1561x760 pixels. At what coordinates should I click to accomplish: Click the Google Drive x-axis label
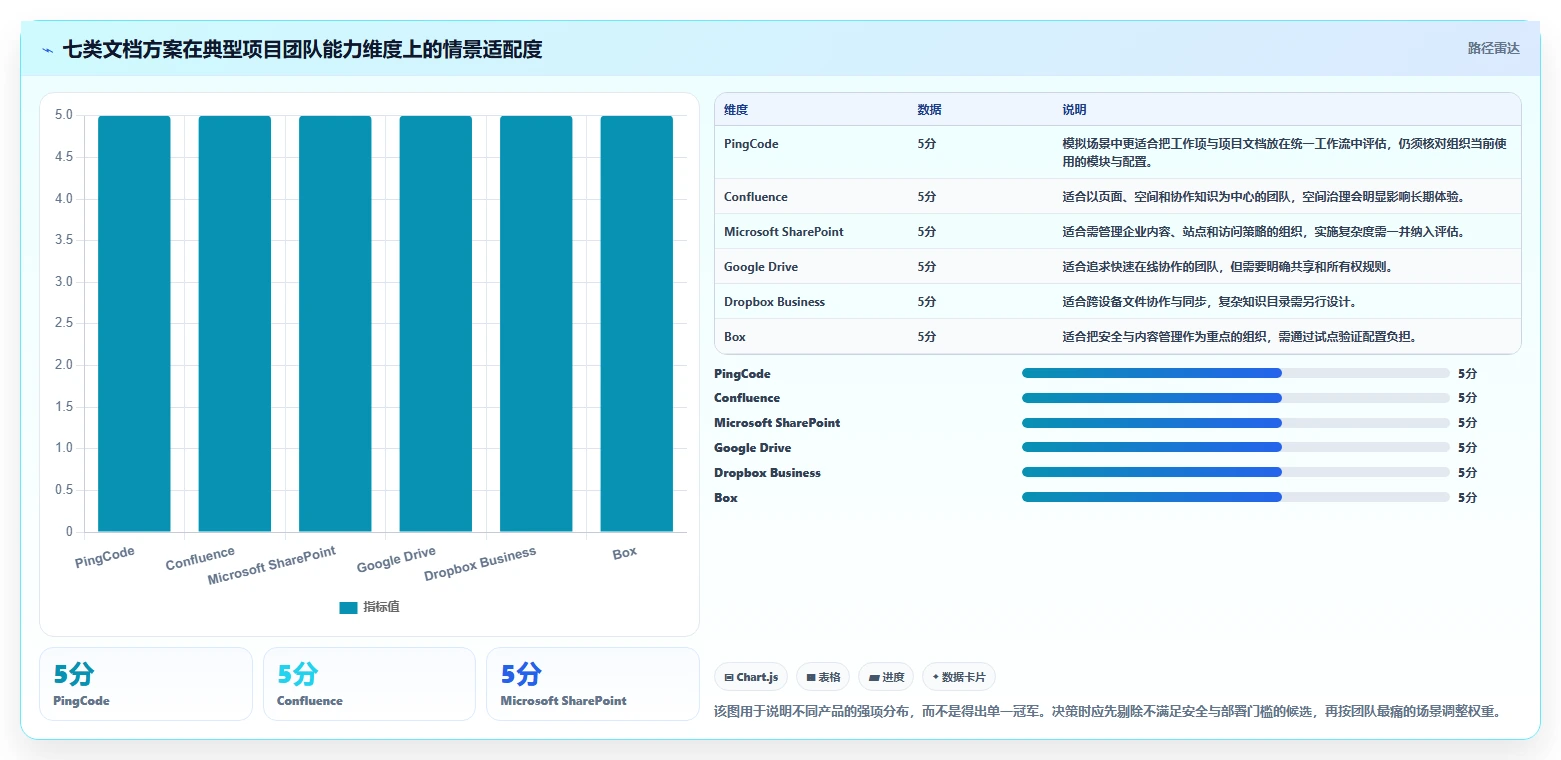pyautogui.click(x=396, y=560)
